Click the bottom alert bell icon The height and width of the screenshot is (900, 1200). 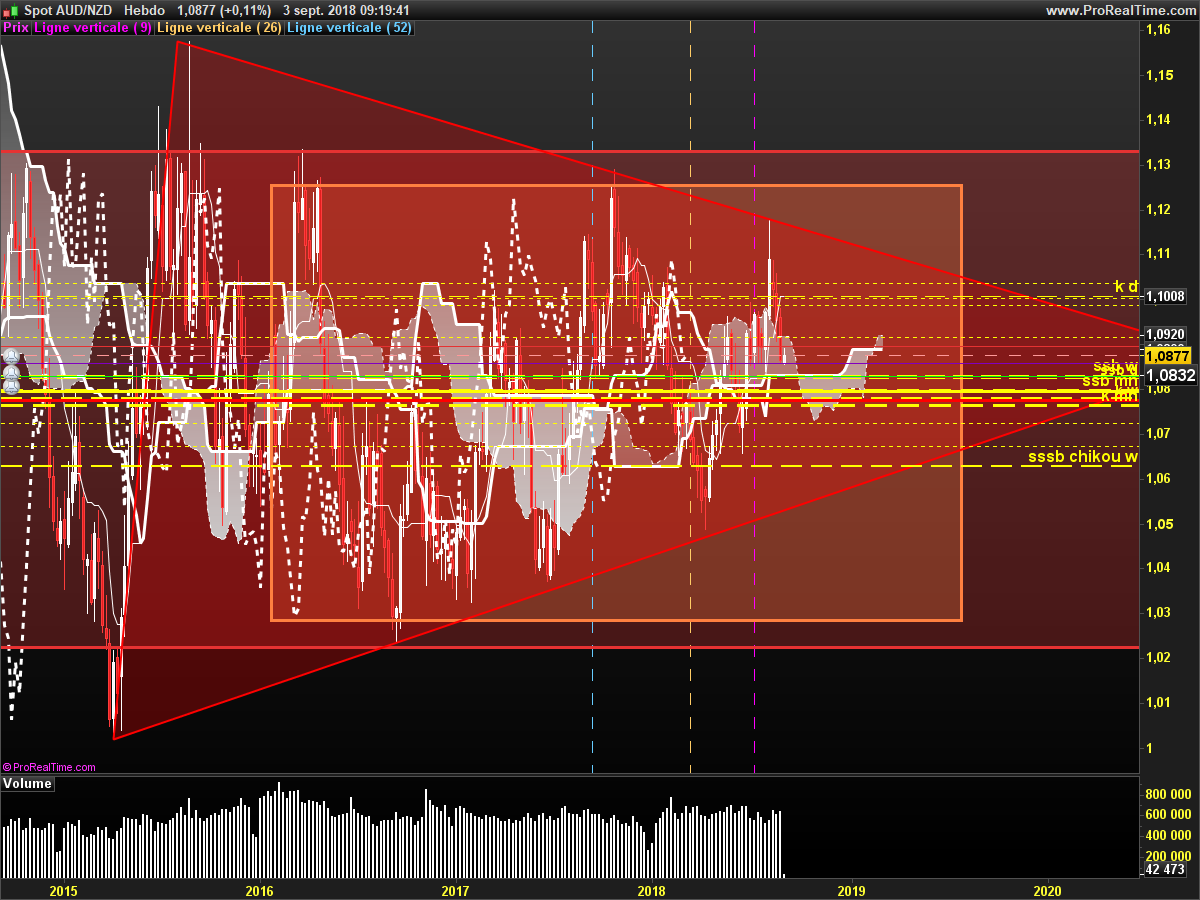coord(10,386)
